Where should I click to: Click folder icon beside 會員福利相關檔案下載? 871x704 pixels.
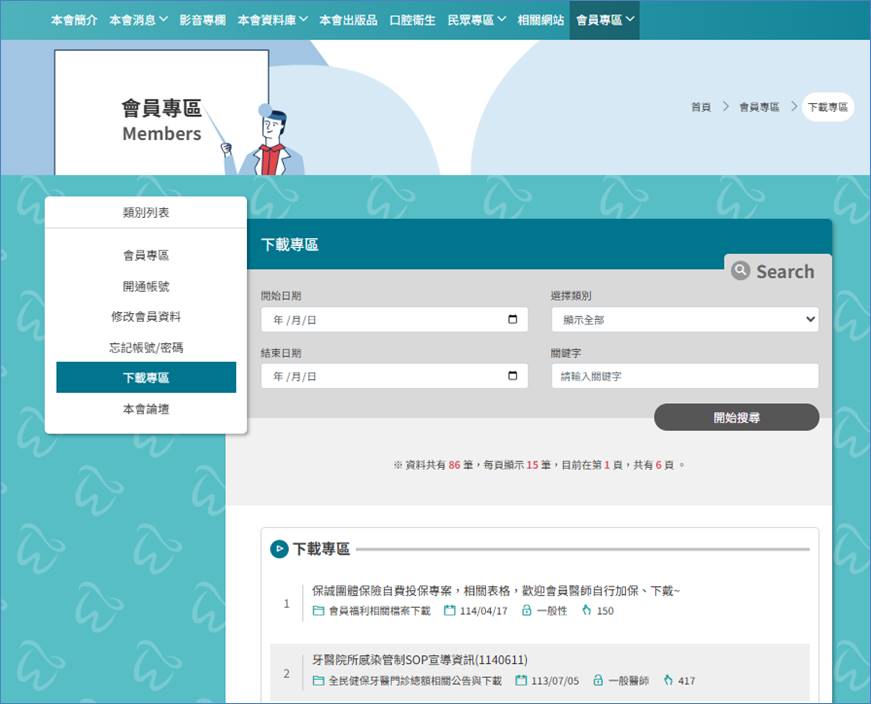(318, 611)
